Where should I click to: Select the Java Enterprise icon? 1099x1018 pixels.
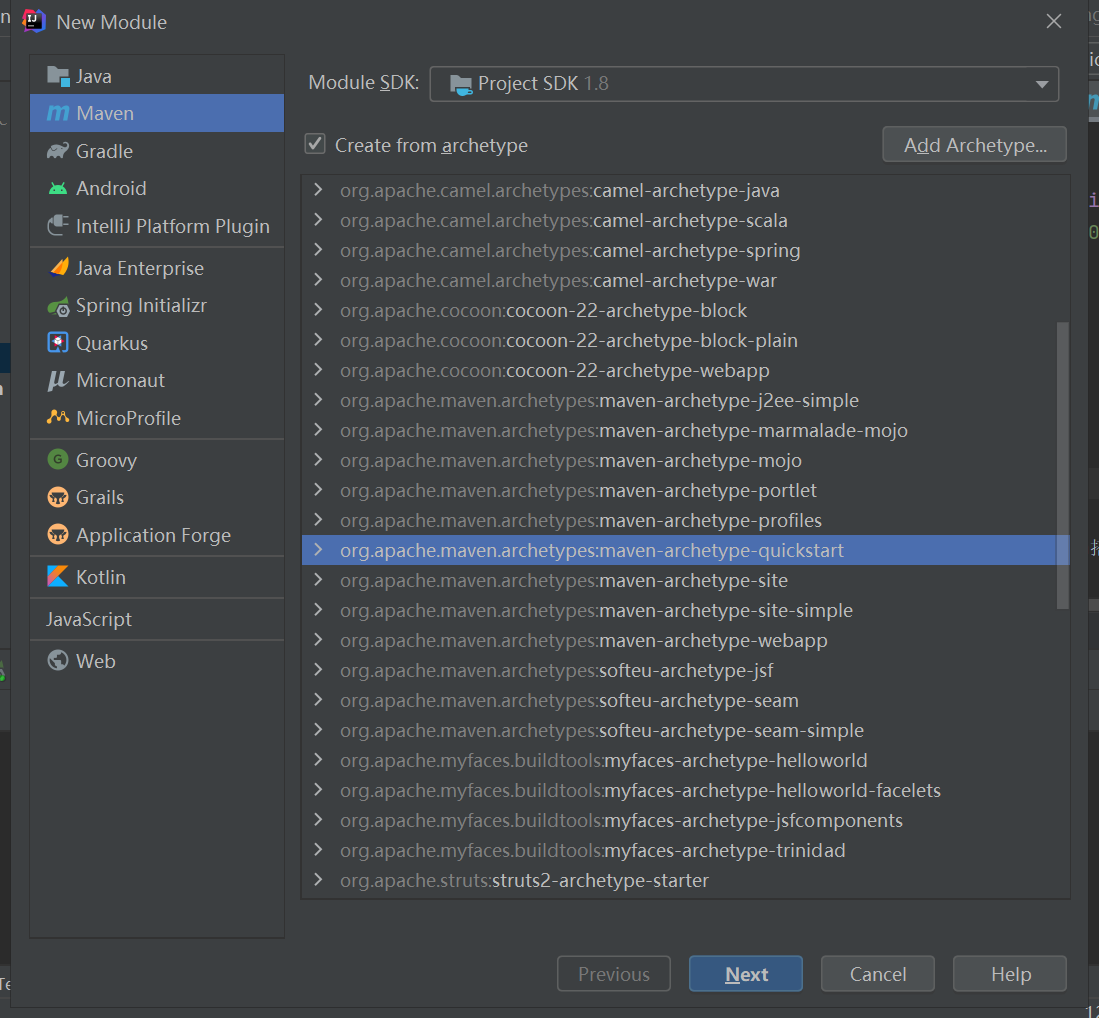59,267
